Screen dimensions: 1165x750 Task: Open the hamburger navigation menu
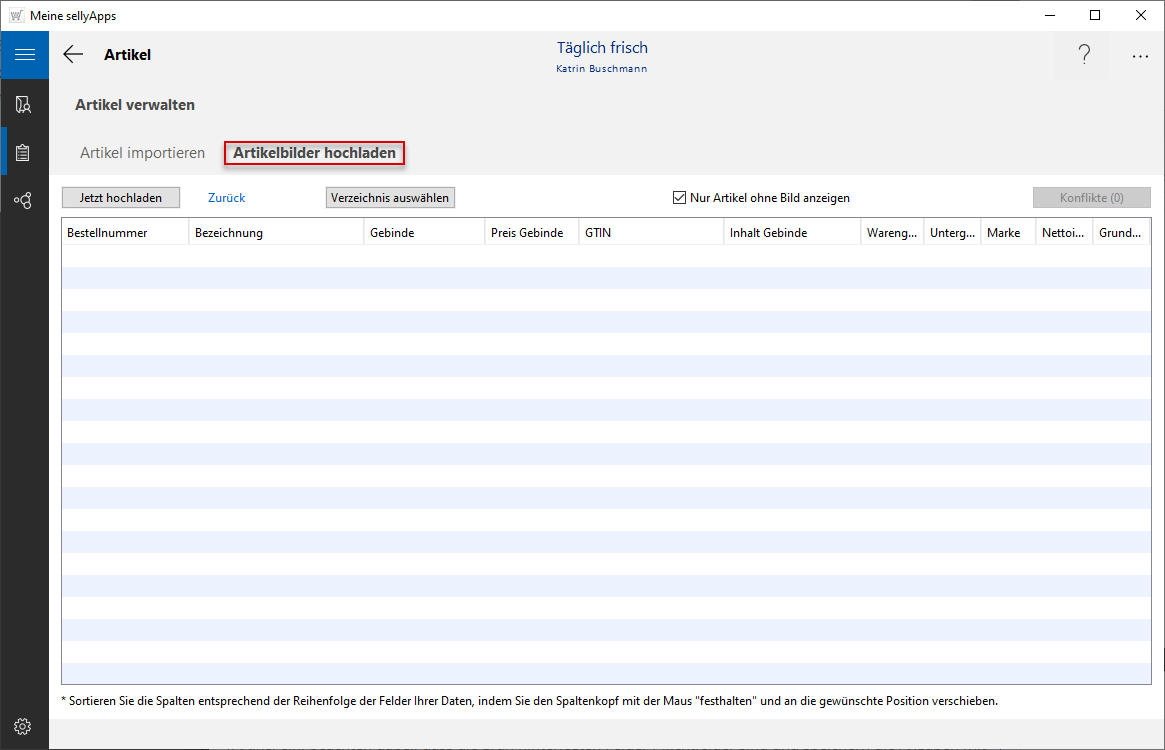click(x=24, y=55)
